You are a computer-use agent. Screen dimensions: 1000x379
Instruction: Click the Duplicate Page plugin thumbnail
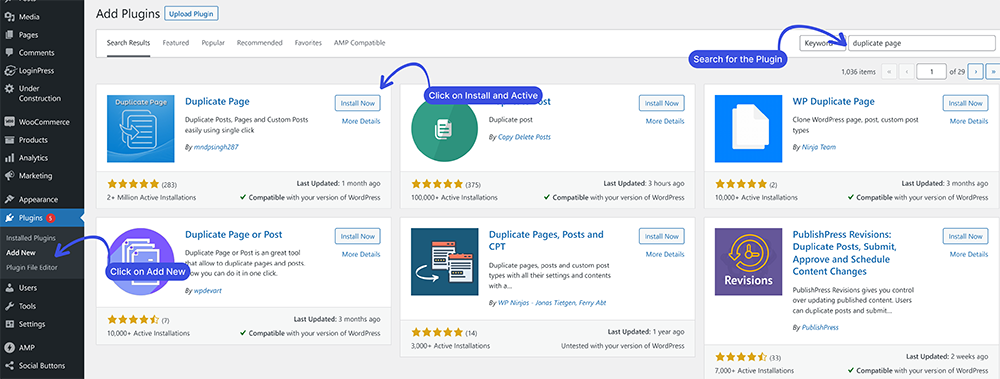pyautogui.click(x=140, y=129)
